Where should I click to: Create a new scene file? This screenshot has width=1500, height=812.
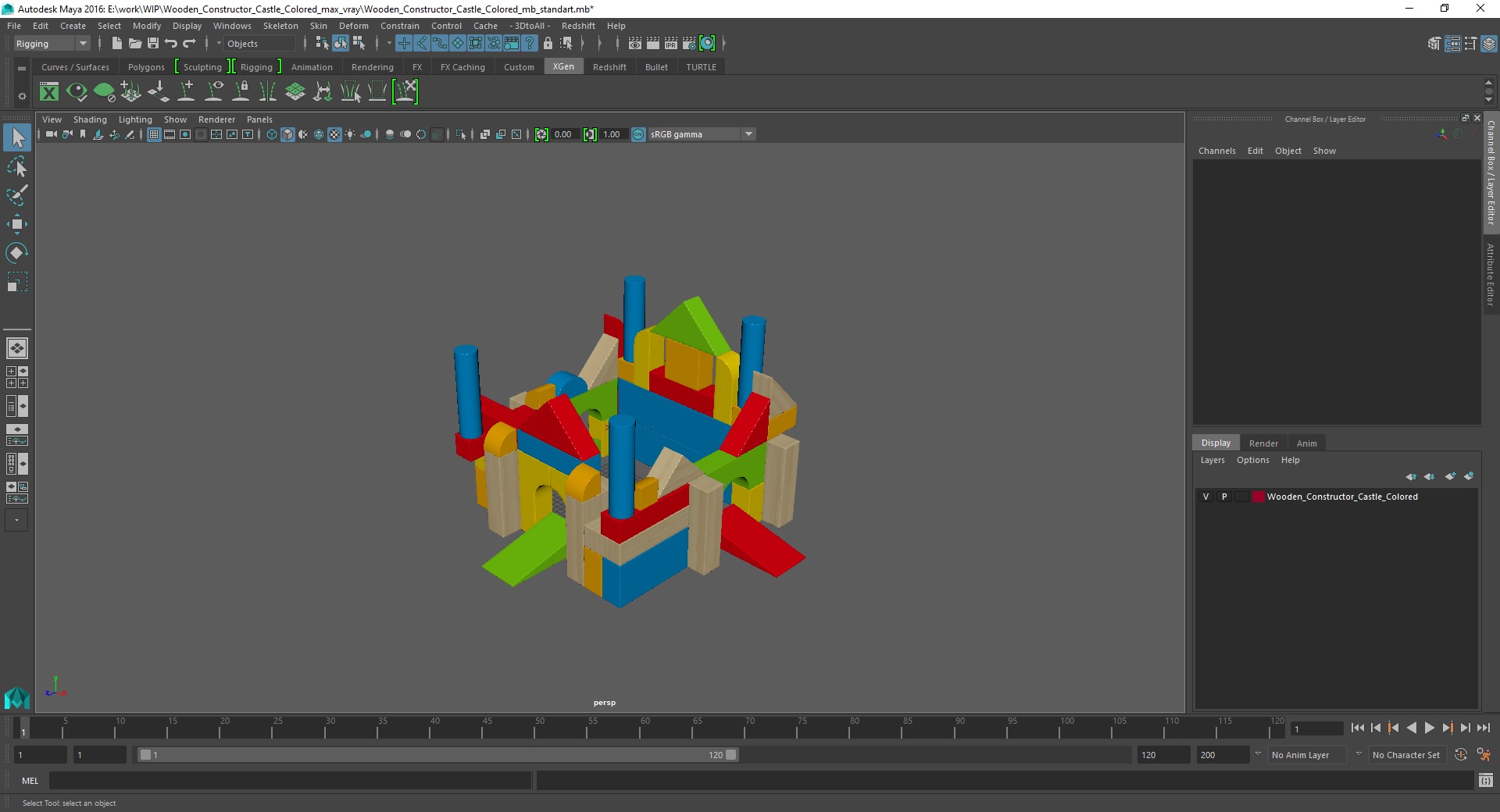point(116,44)
